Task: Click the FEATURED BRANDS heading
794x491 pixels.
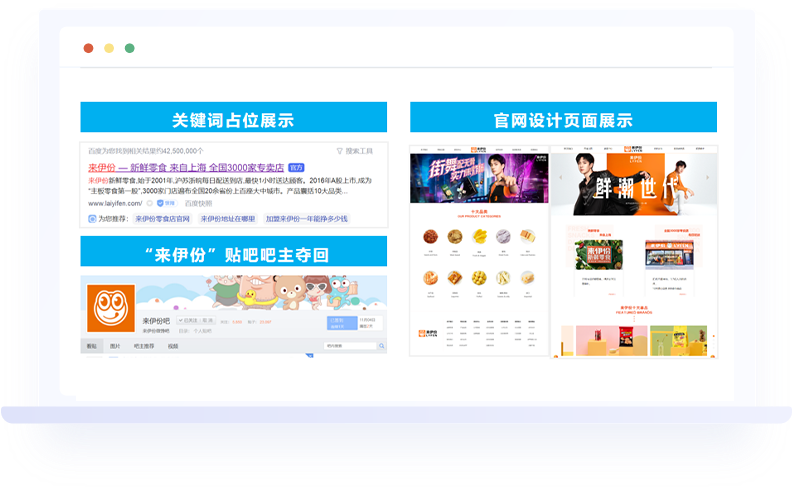Action: pyautogui.click(x=634, y=312)
